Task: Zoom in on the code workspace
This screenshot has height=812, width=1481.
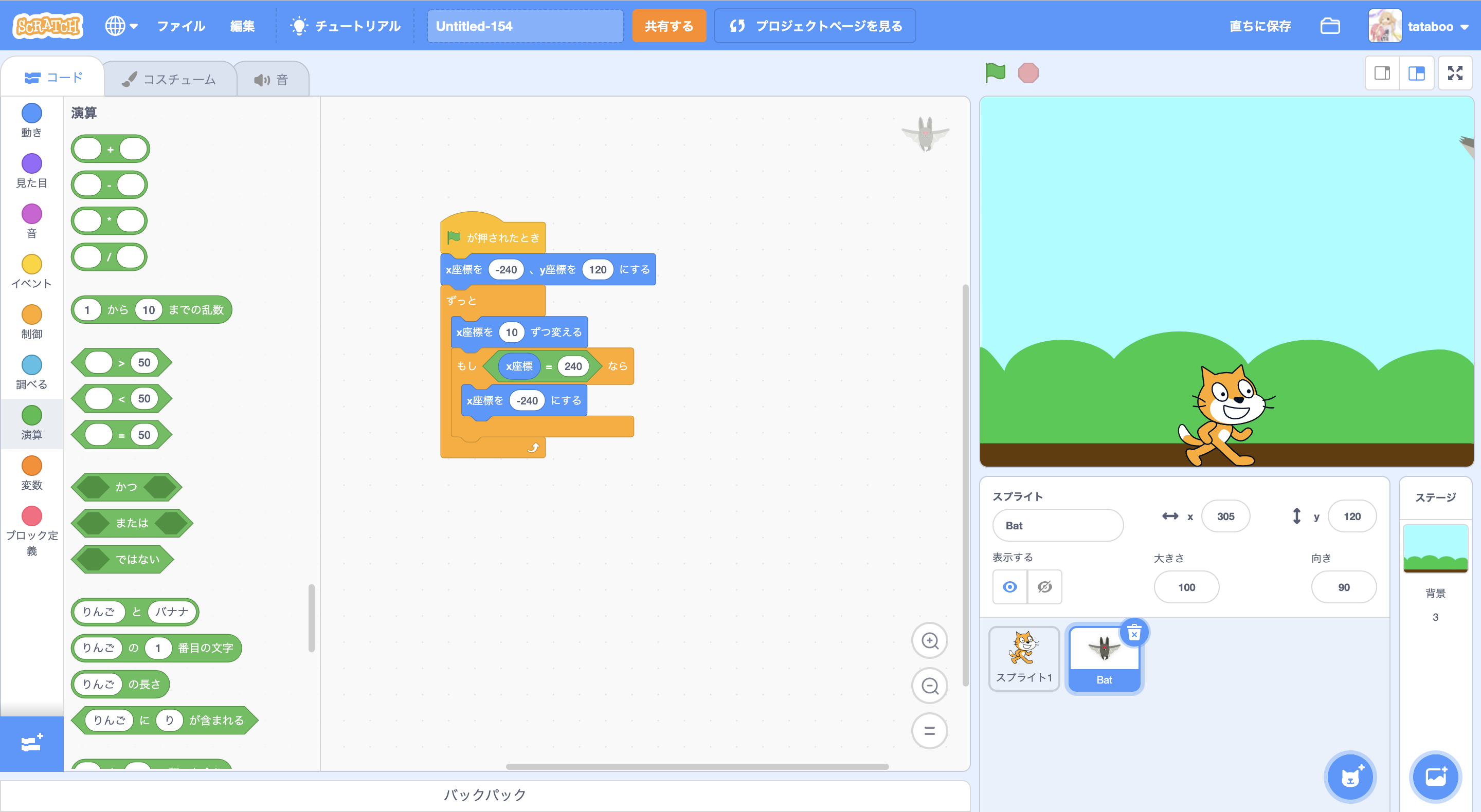Action: pyautogui.click(x=929, y=641)
